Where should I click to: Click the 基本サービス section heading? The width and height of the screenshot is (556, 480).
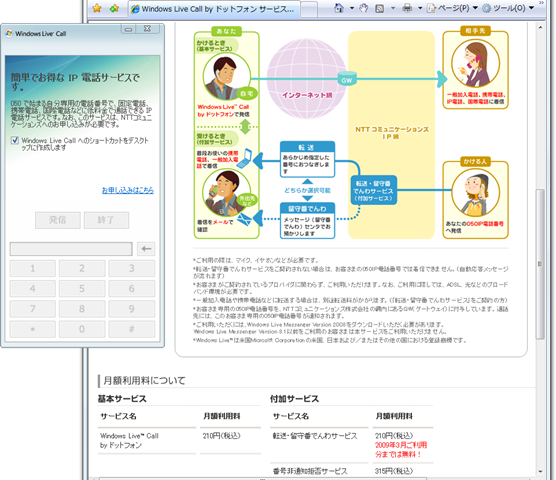[x=122, y=399]
